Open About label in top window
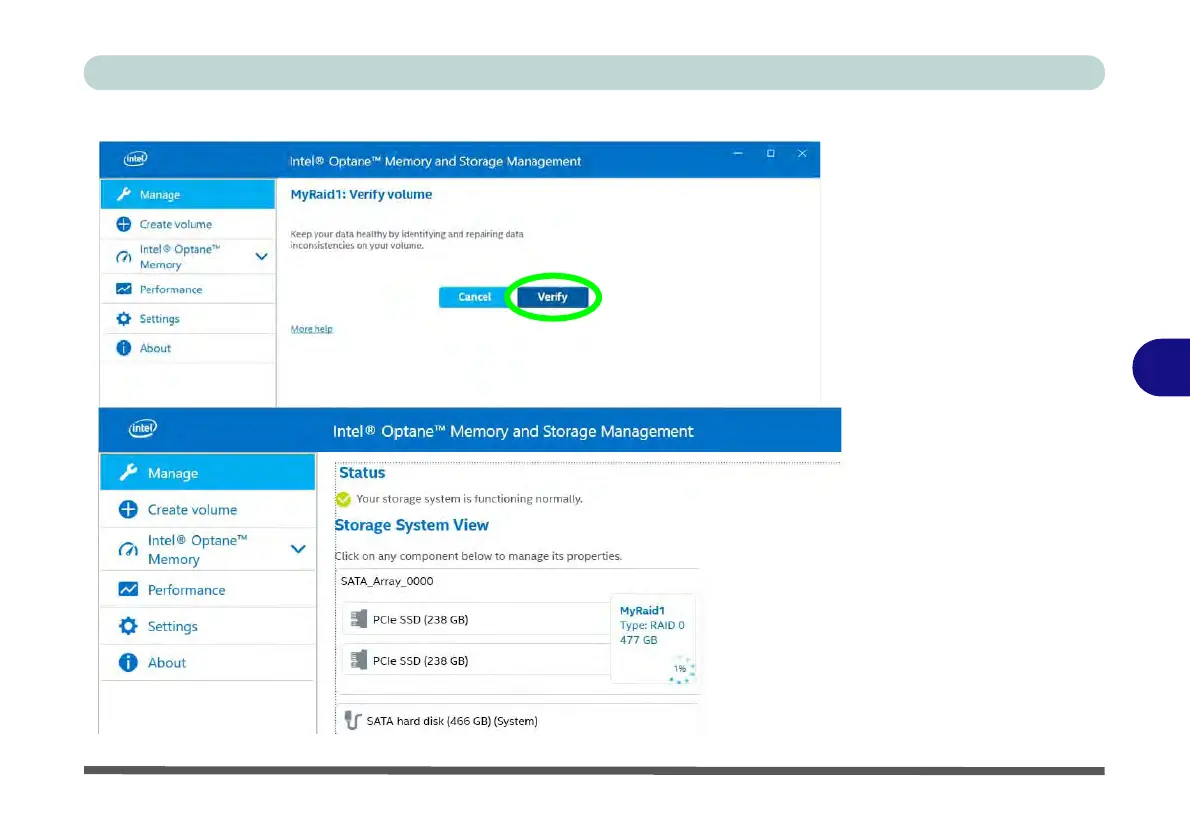Screen dimensions: 1190x838 pos(155,348)
